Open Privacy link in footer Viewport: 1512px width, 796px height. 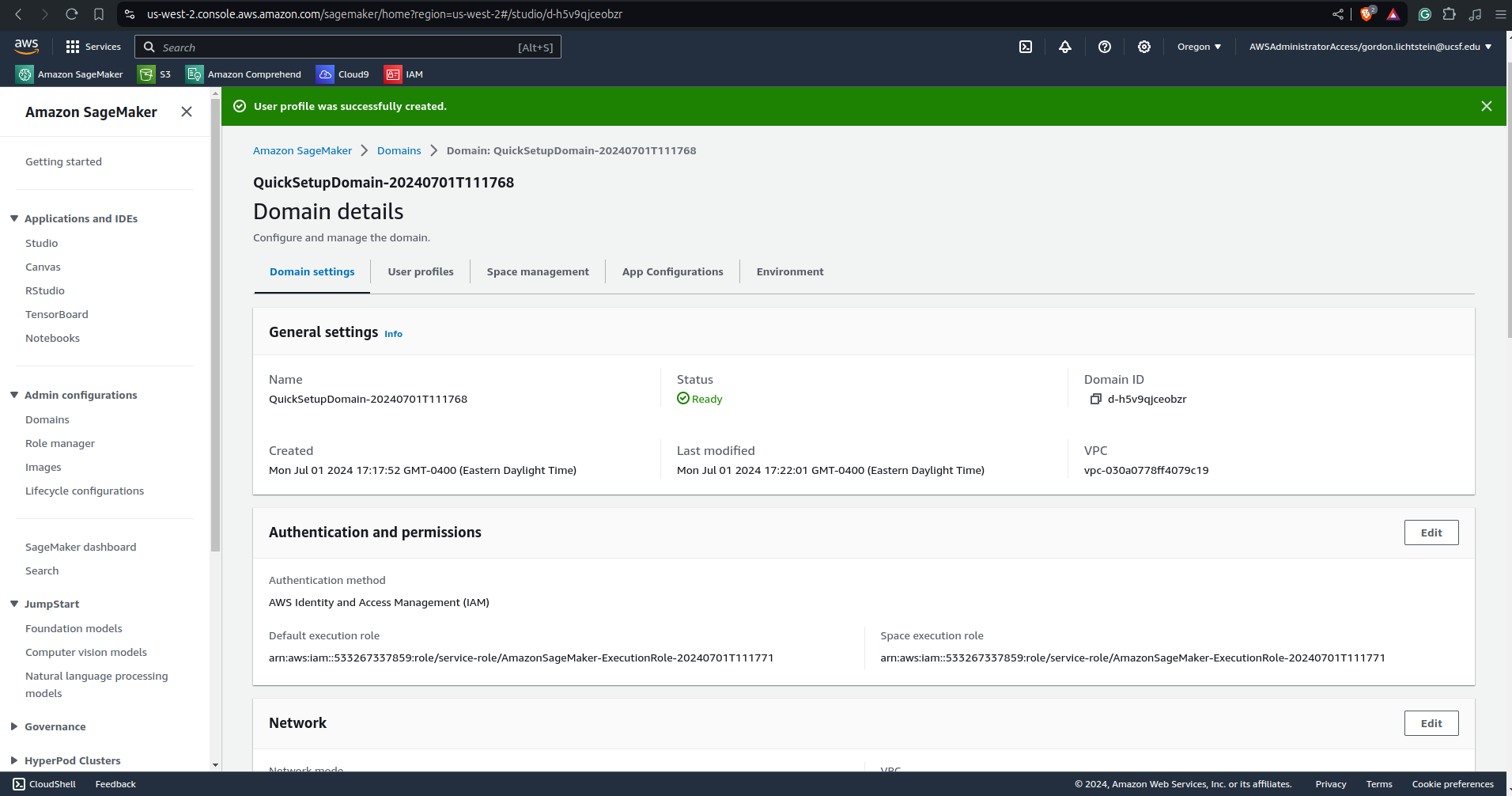pyautogui.click(x=1331, y=784)
